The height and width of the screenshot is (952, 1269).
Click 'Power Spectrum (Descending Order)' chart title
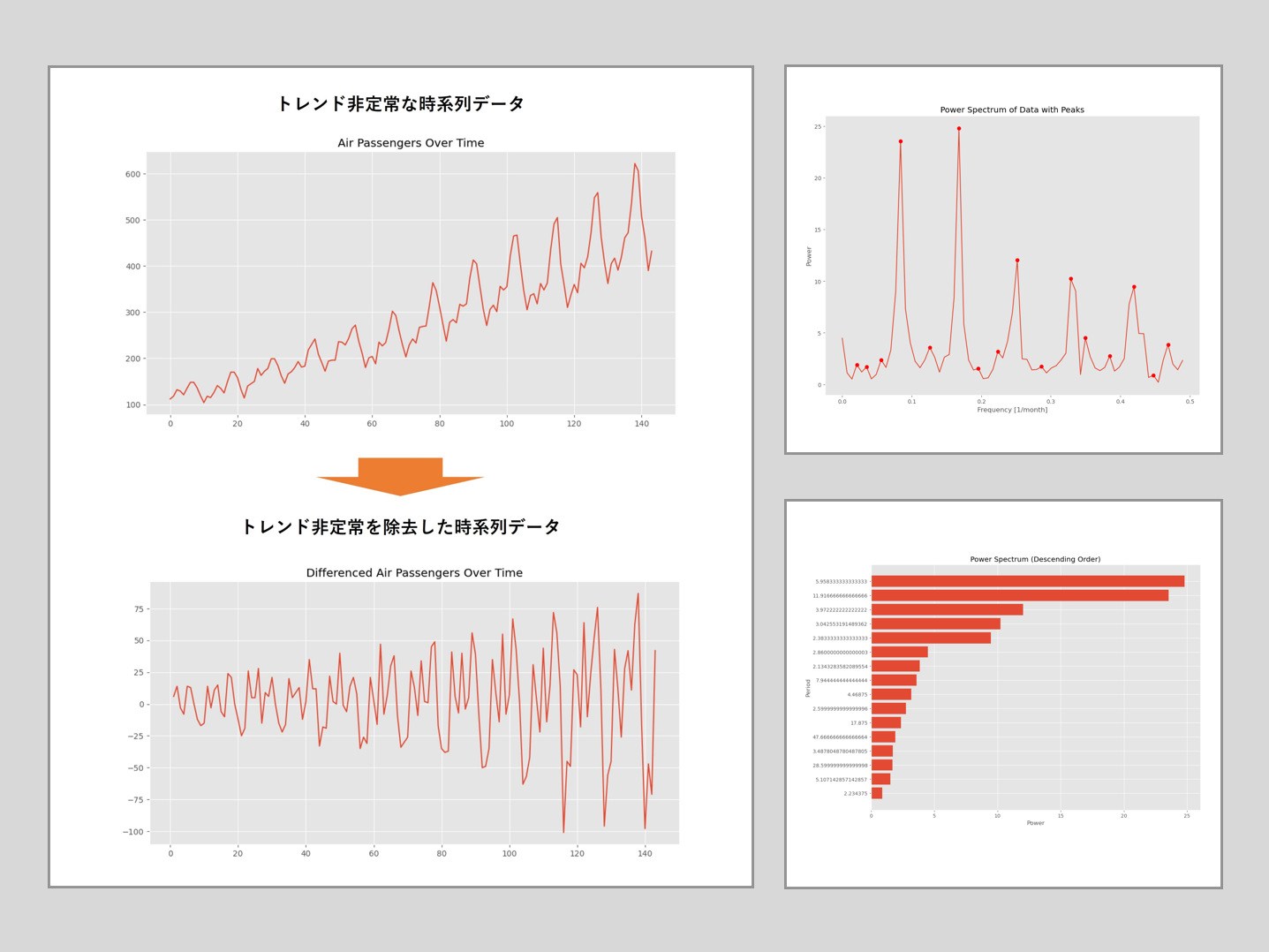tap(1035, 559)
